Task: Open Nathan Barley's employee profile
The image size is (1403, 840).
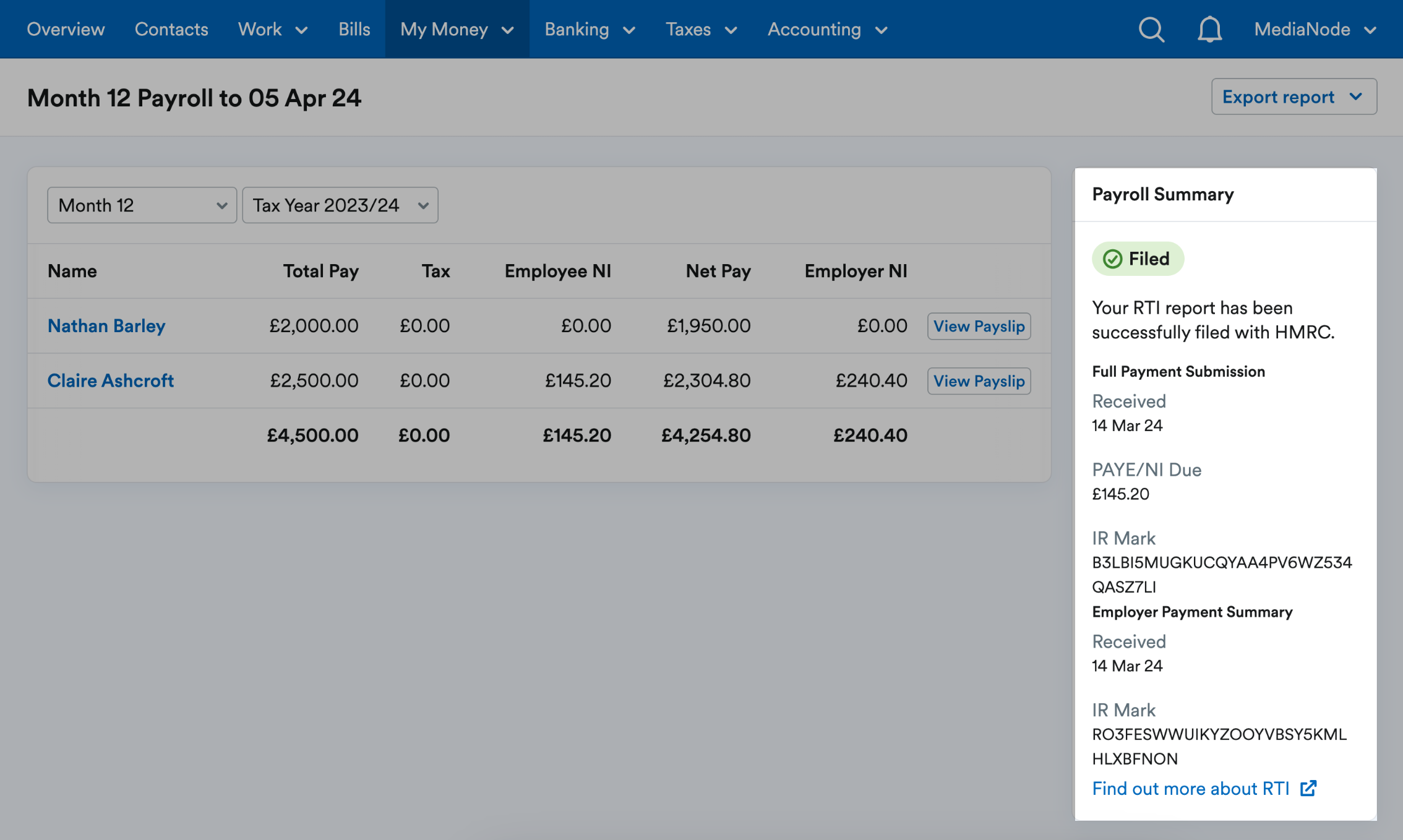Action: [x=106, y=326]
